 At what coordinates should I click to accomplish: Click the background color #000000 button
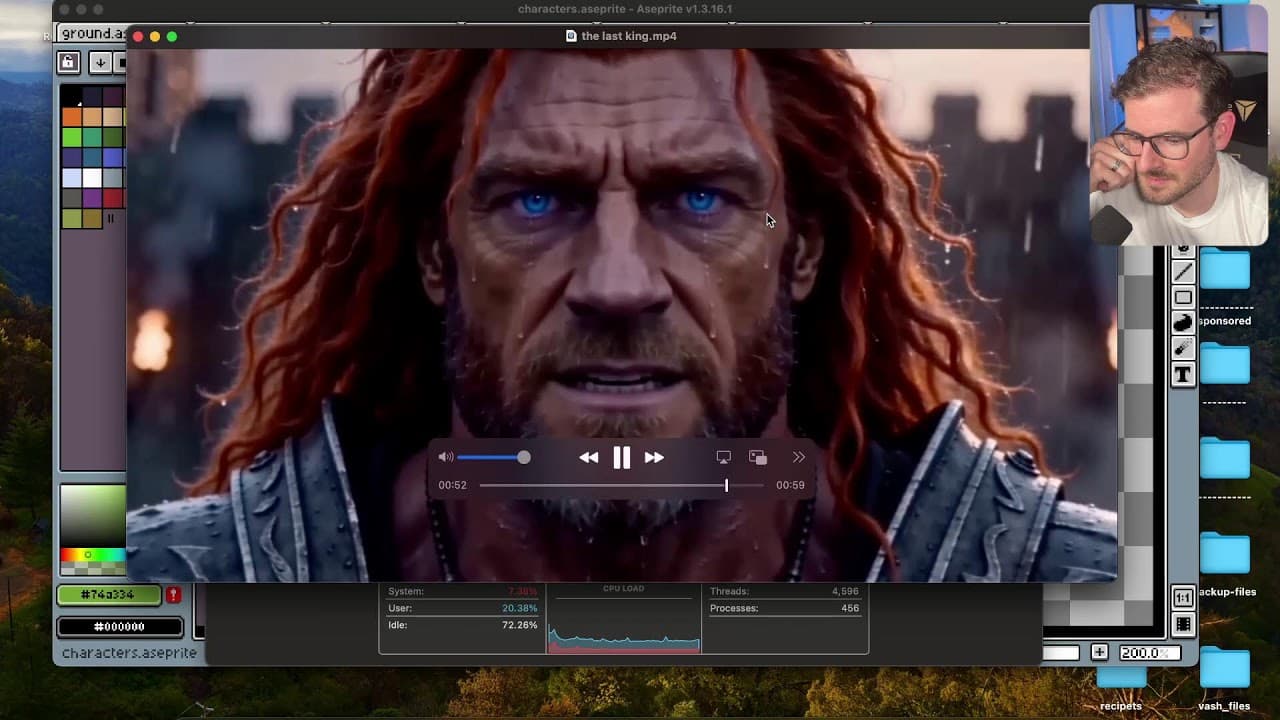click(x=119, y=627)
